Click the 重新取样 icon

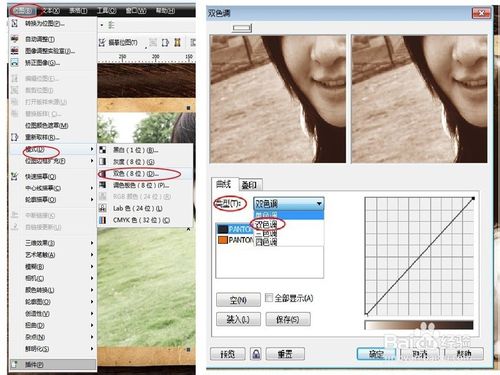coord(15,137)
